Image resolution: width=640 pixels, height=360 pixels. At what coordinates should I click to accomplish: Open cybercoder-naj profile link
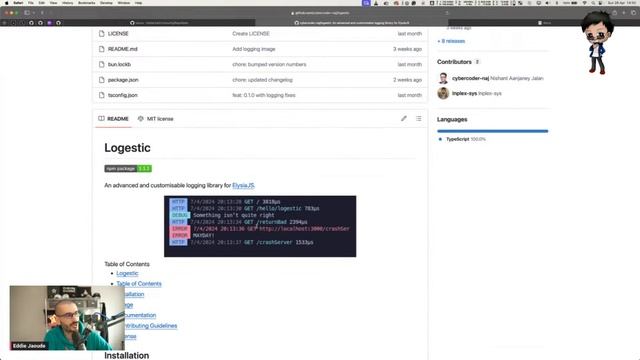[470, 78]
